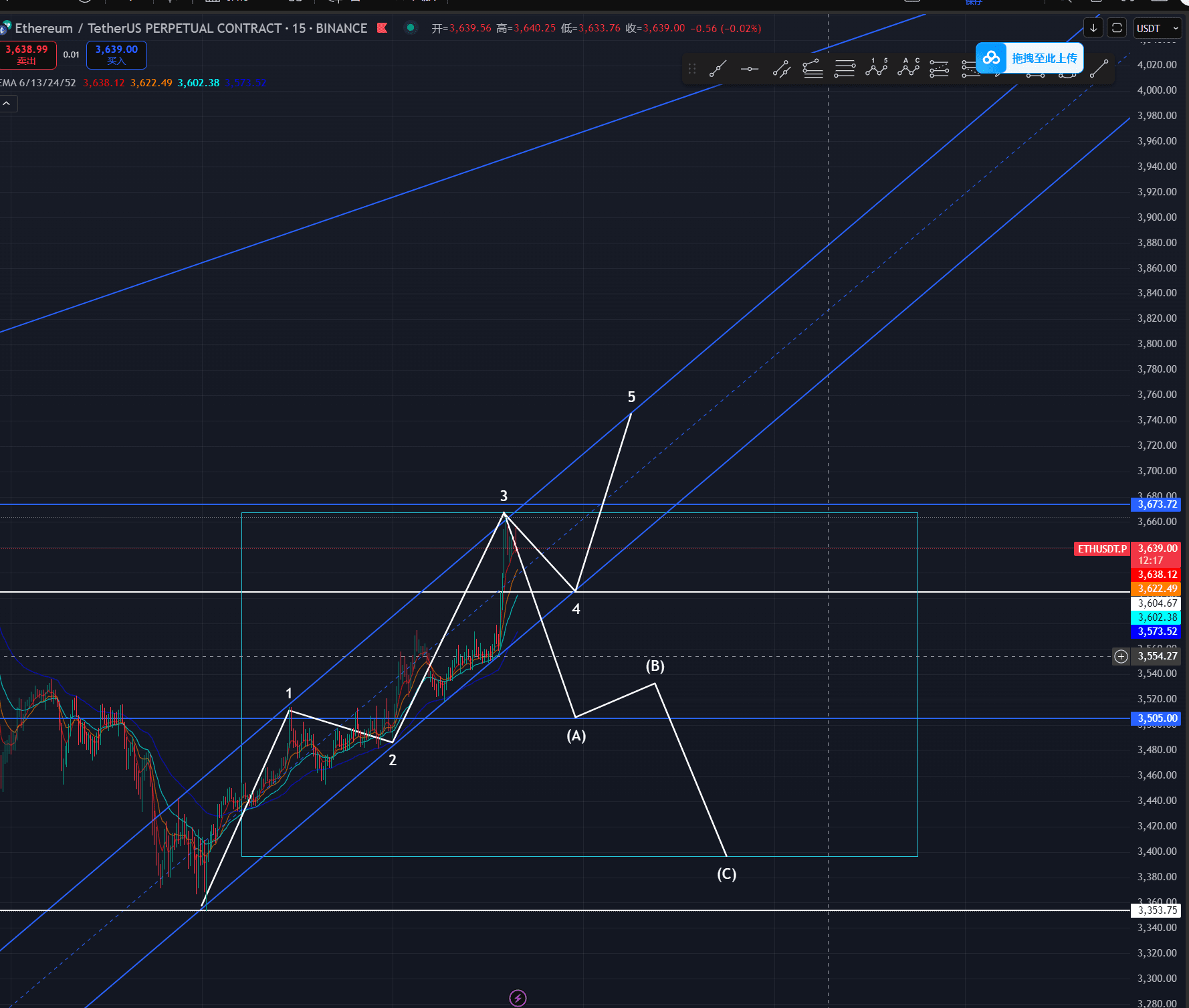The height and width of the screenshot is (1008, 1189).
Task: Select the Elliott A-C correction wave tool
Action: point(908,68)
